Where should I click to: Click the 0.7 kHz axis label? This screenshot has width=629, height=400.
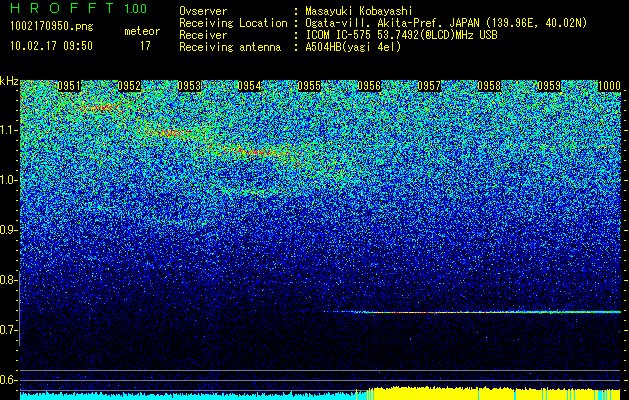click(x=8, y=330)
